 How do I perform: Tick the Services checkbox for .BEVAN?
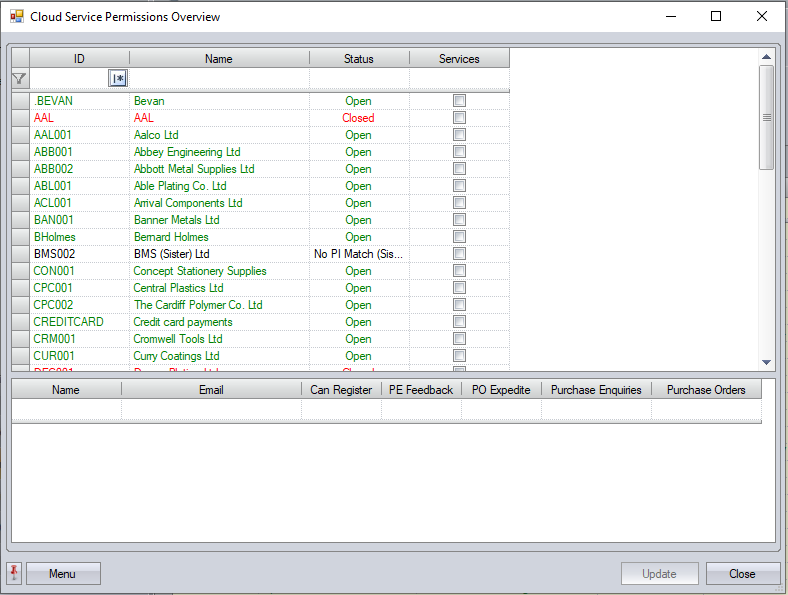coord(459,101)
